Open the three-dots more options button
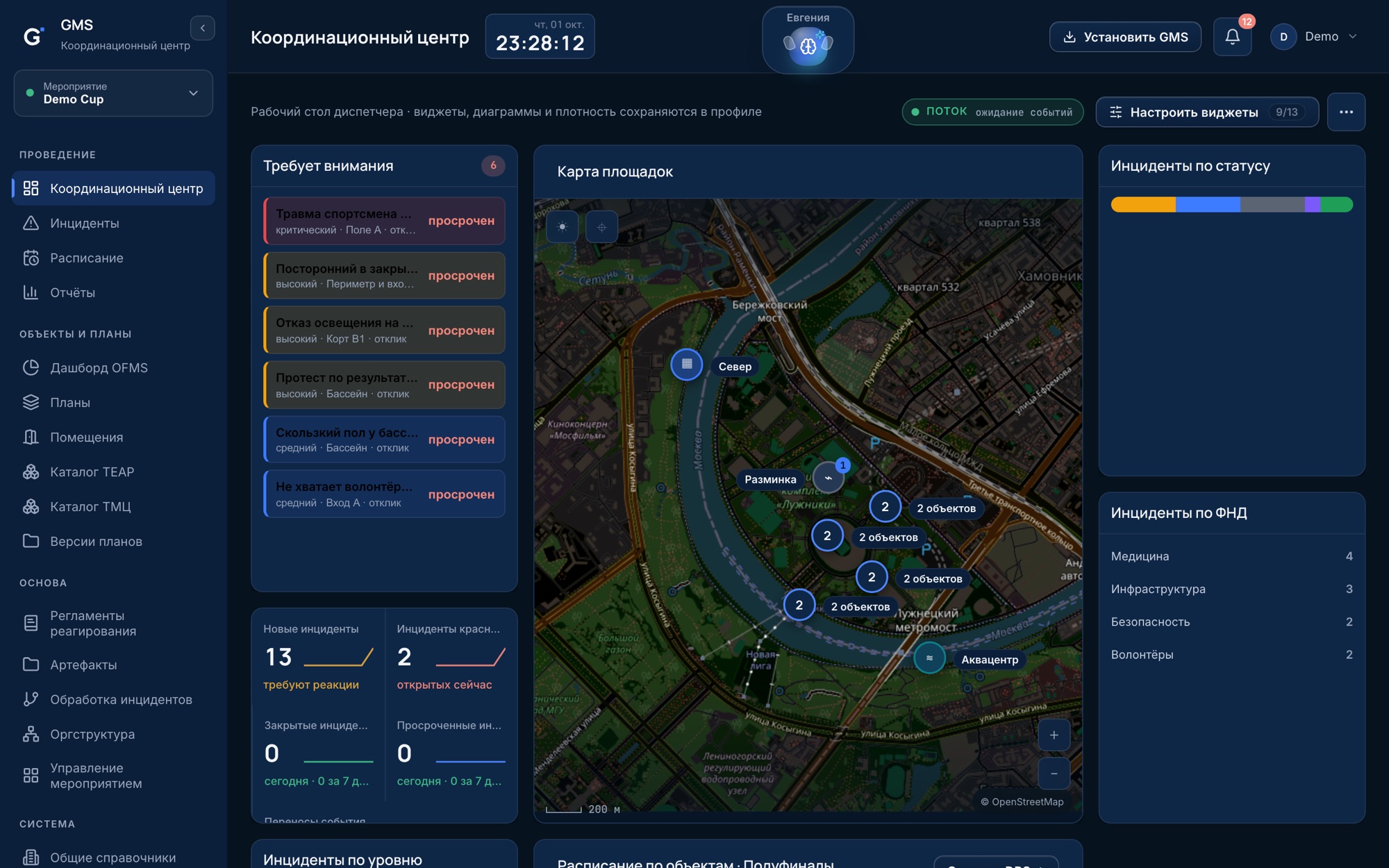1389x868 pixels. 1346,112
